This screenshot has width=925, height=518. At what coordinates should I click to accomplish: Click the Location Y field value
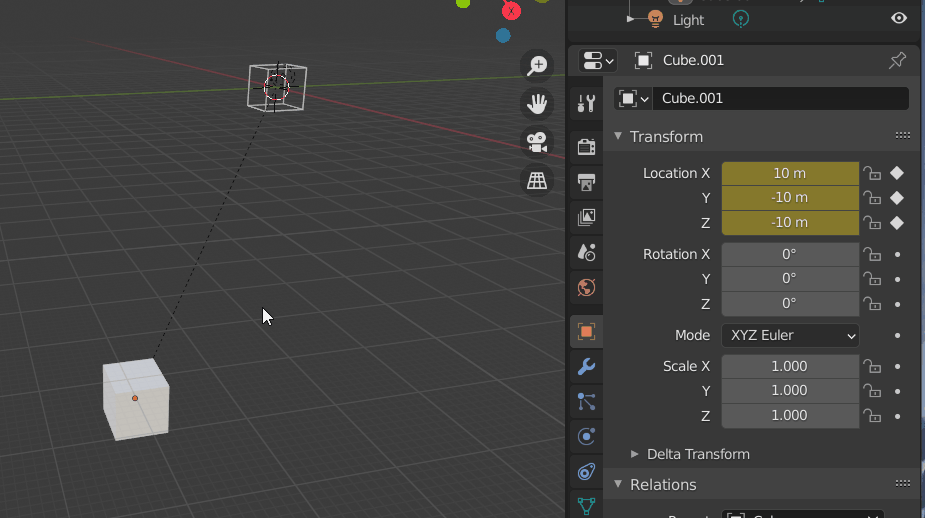click(x=790, y=198)
